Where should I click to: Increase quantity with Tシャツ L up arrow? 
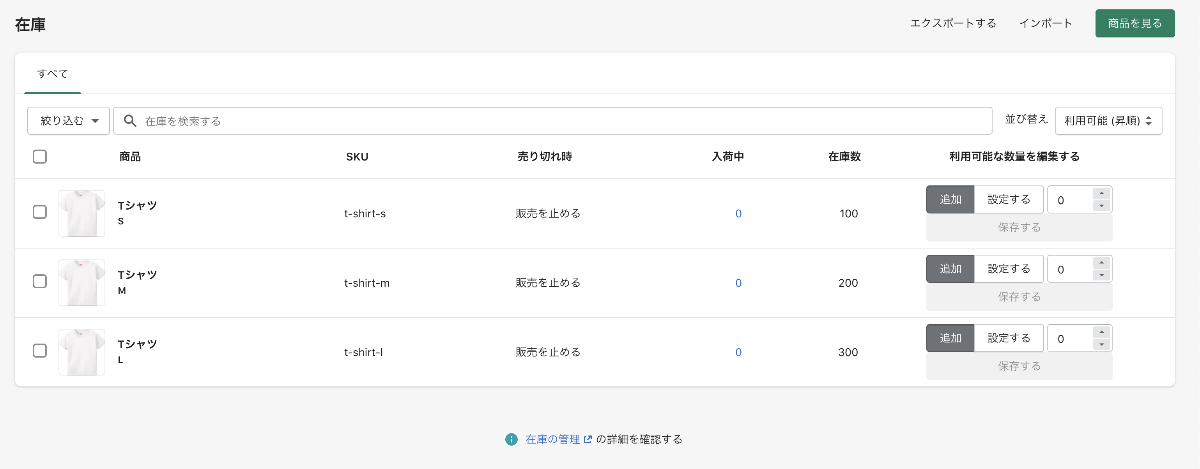1101,332
